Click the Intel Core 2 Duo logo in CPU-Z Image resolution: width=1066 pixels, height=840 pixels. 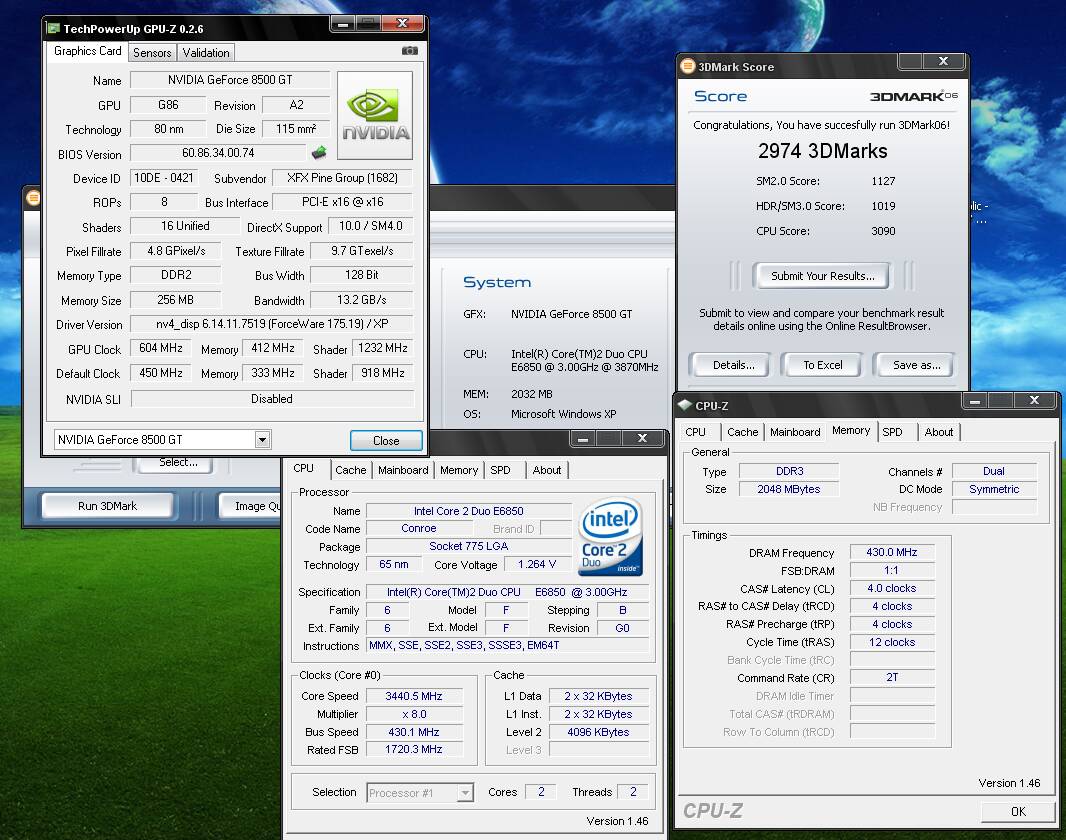[611, 537]
